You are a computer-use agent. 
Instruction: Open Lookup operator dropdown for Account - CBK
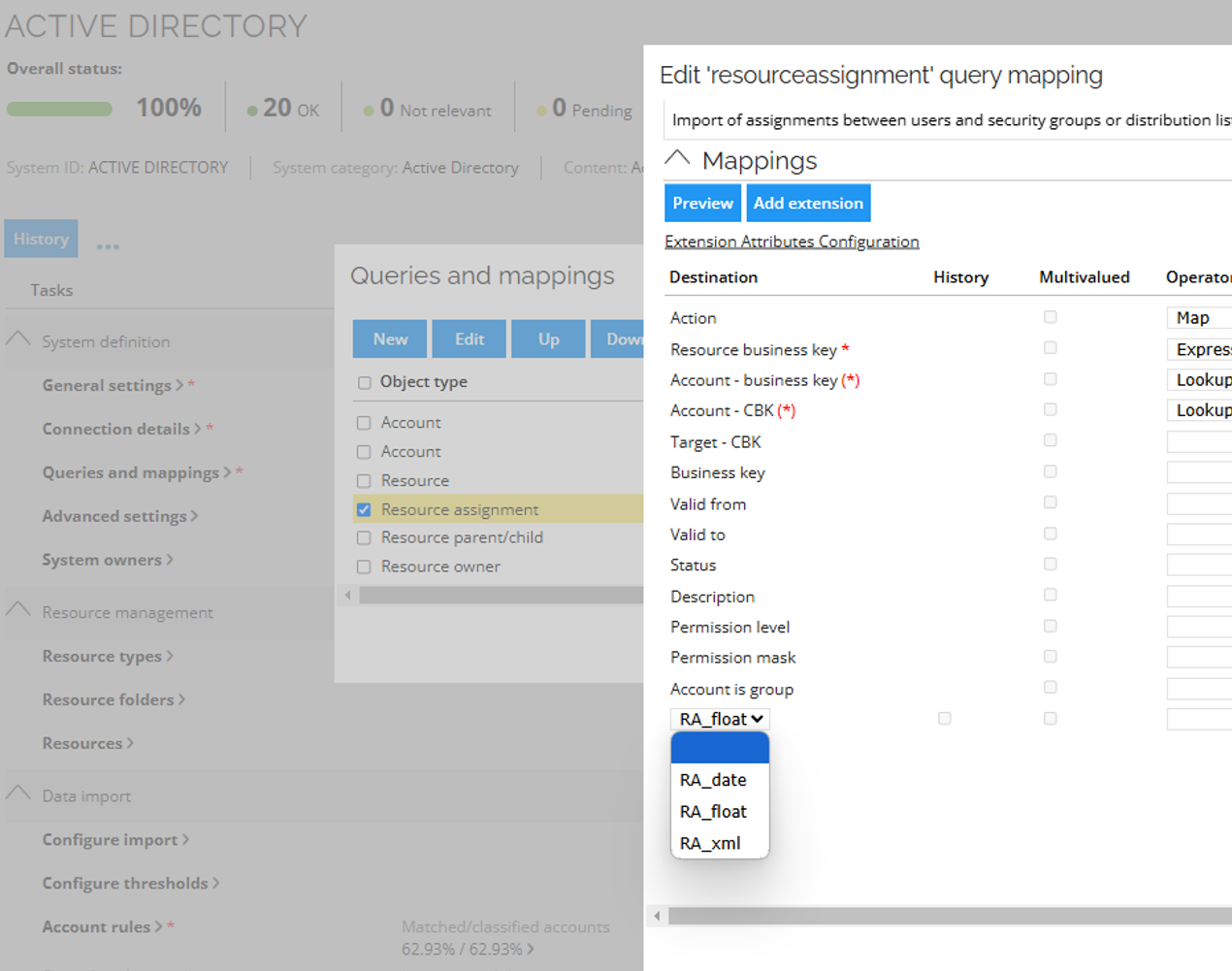click(x=1199, y=410)
